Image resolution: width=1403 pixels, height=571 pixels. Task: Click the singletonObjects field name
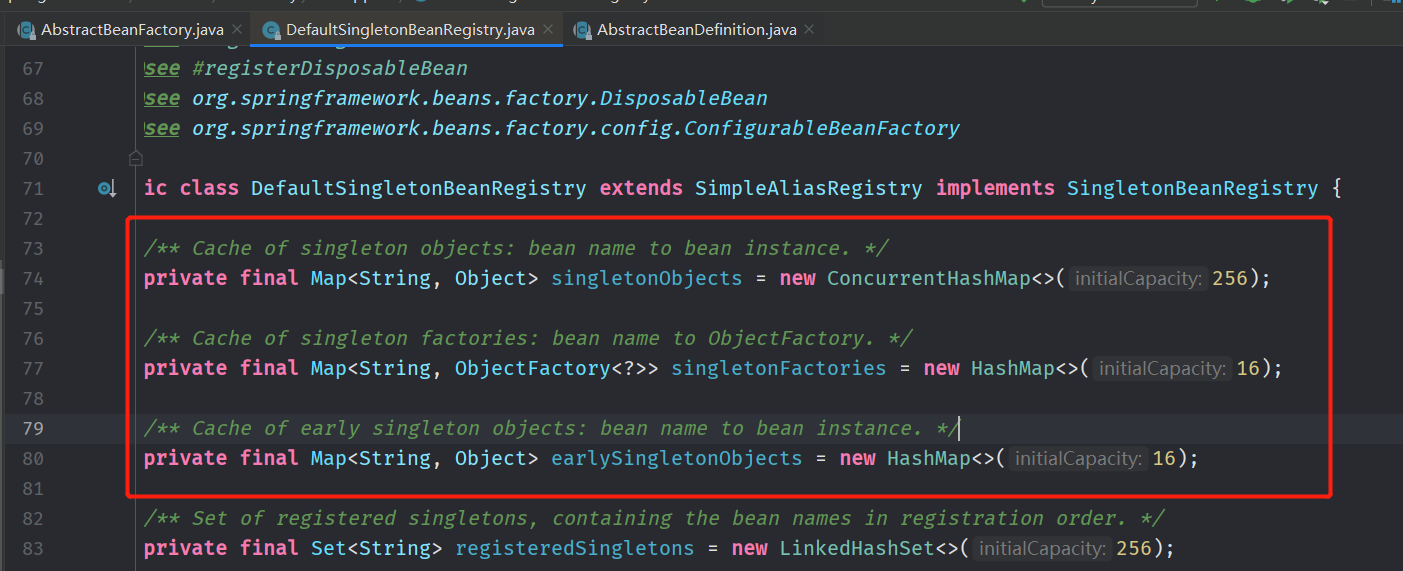pyautogui.click(x=647, y=278)
